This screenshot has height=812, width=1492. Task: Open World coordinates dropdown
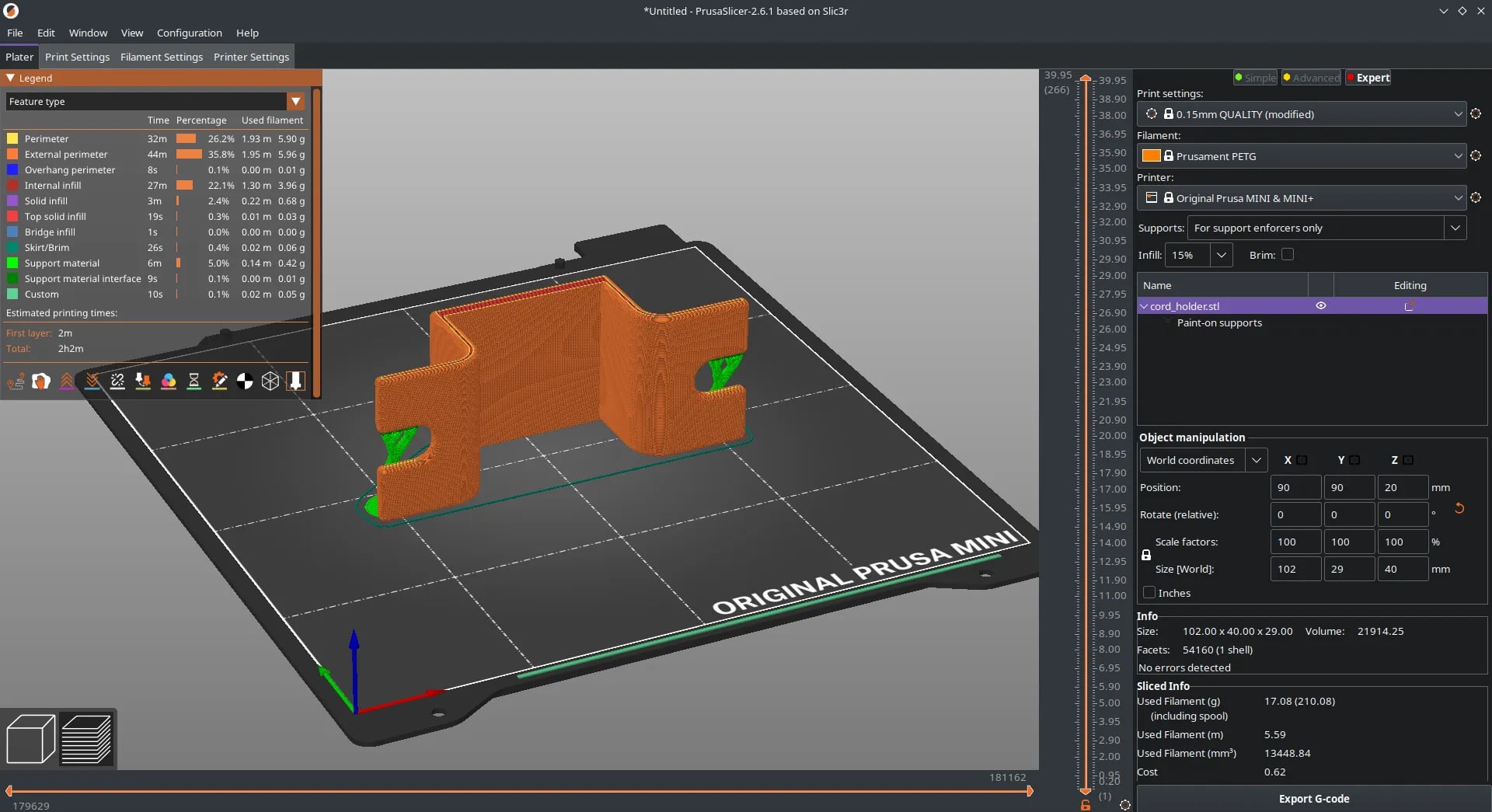pos(1204,460)
